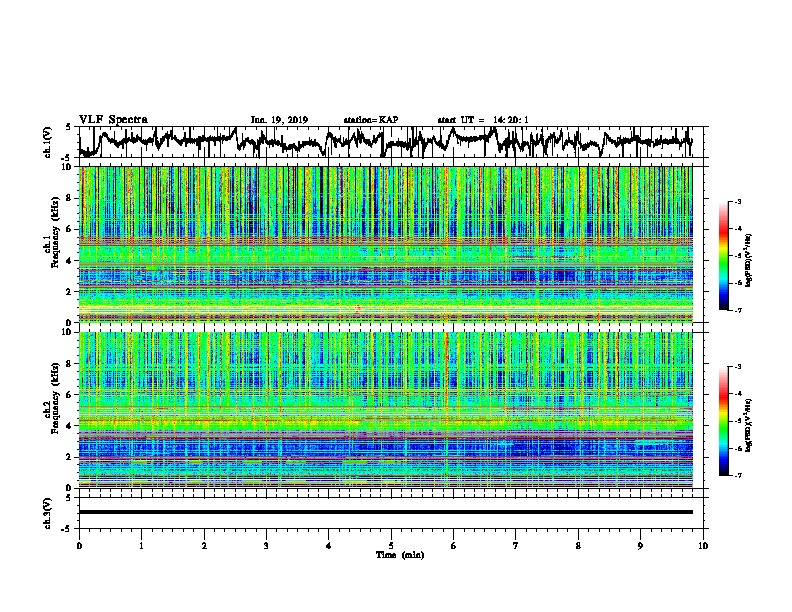Click the ch.1 voltage waveform trace
792x612 pixels.
pyautogui.click(x=385, y=142)
